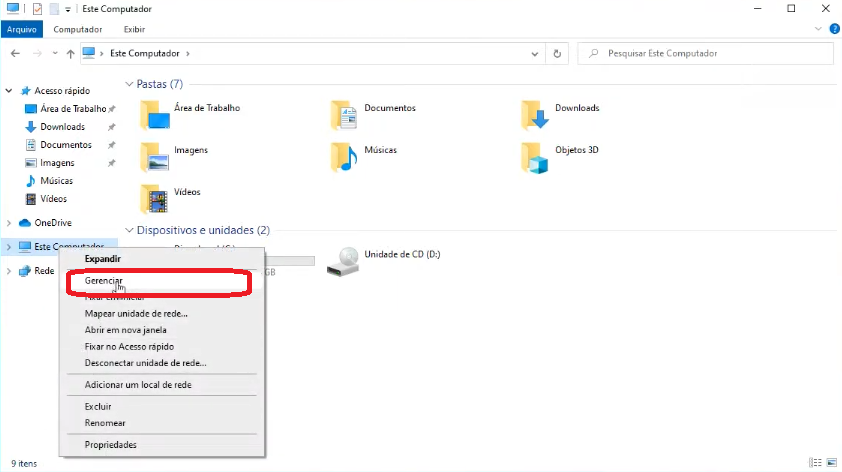Expand the ribbon with the chevron
The height and width of the screenshot is (472, 842).
click(x=818, y=29)
